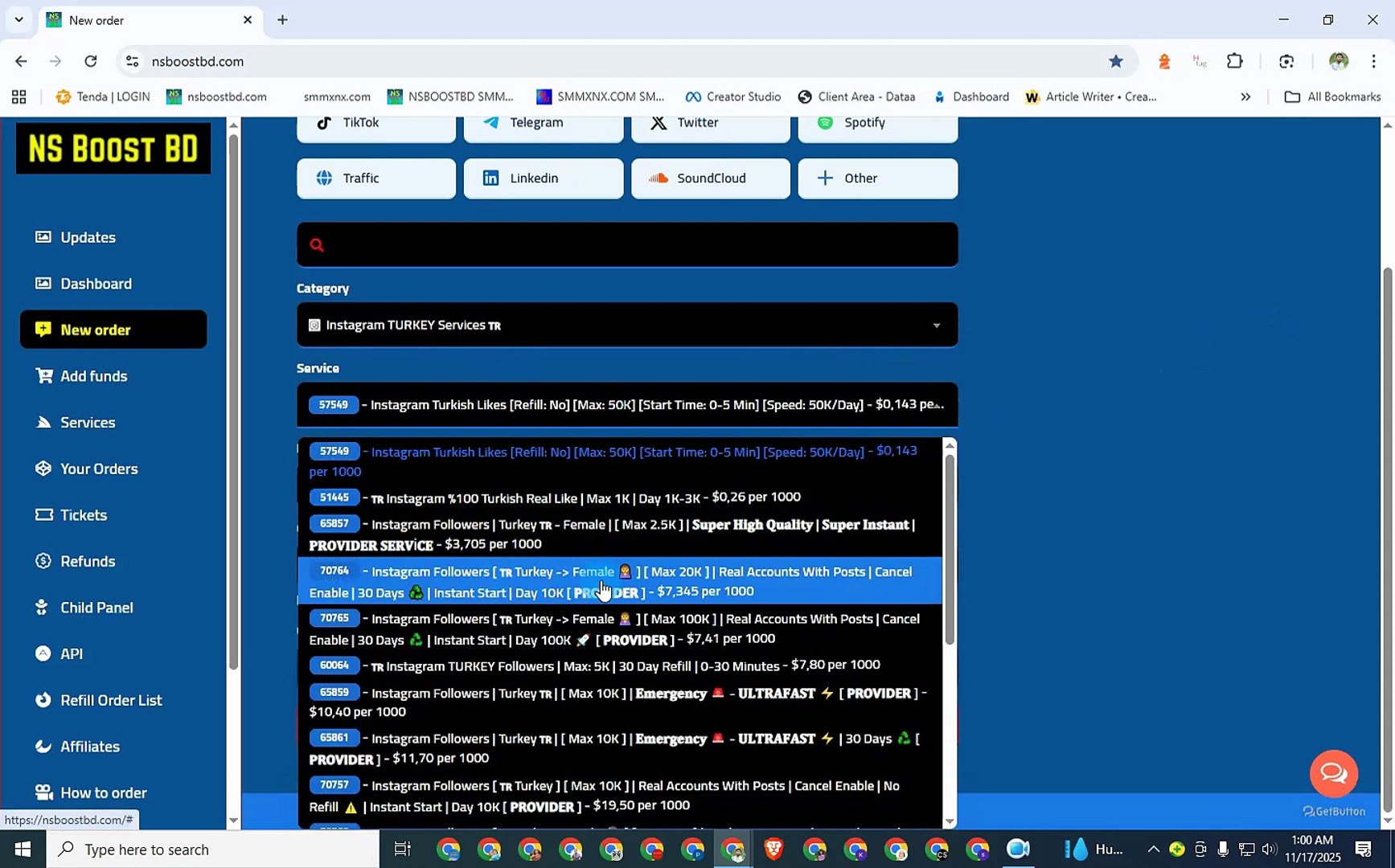
Task: Open smmxnx.com bookmark
Action: pyautogui.click(x=337, y=97)
